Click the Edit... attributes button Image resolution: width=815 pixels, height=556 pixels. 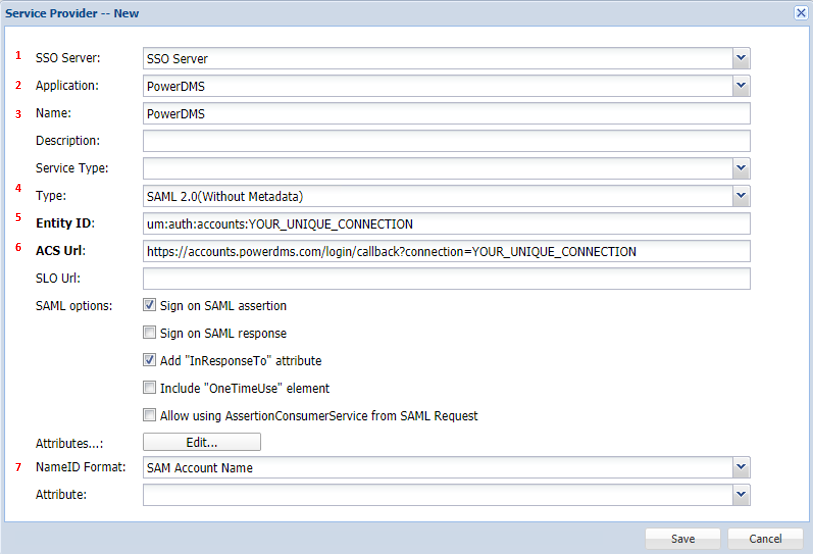coord(202,442)
